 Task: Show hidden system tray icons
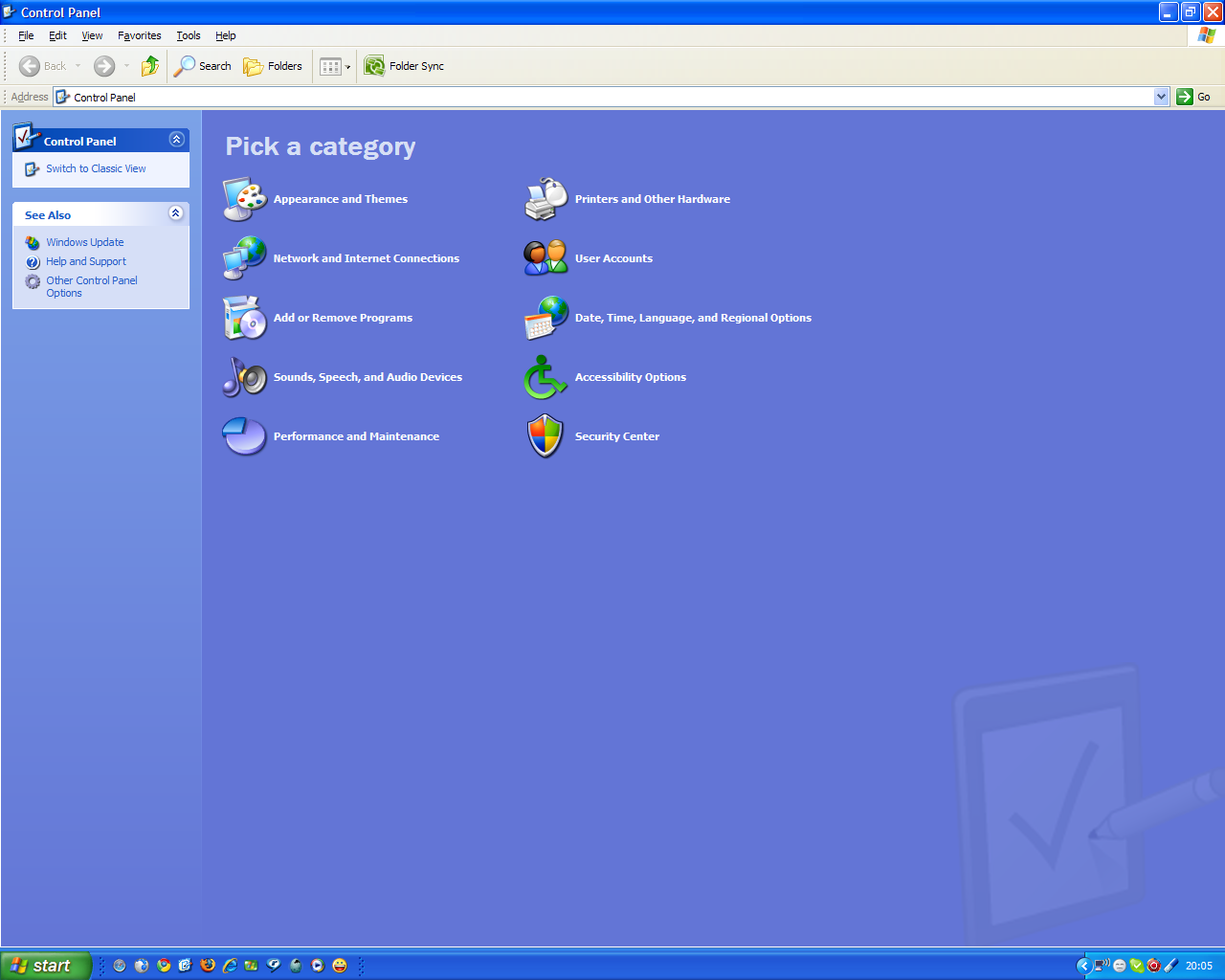pos(1083,966)
